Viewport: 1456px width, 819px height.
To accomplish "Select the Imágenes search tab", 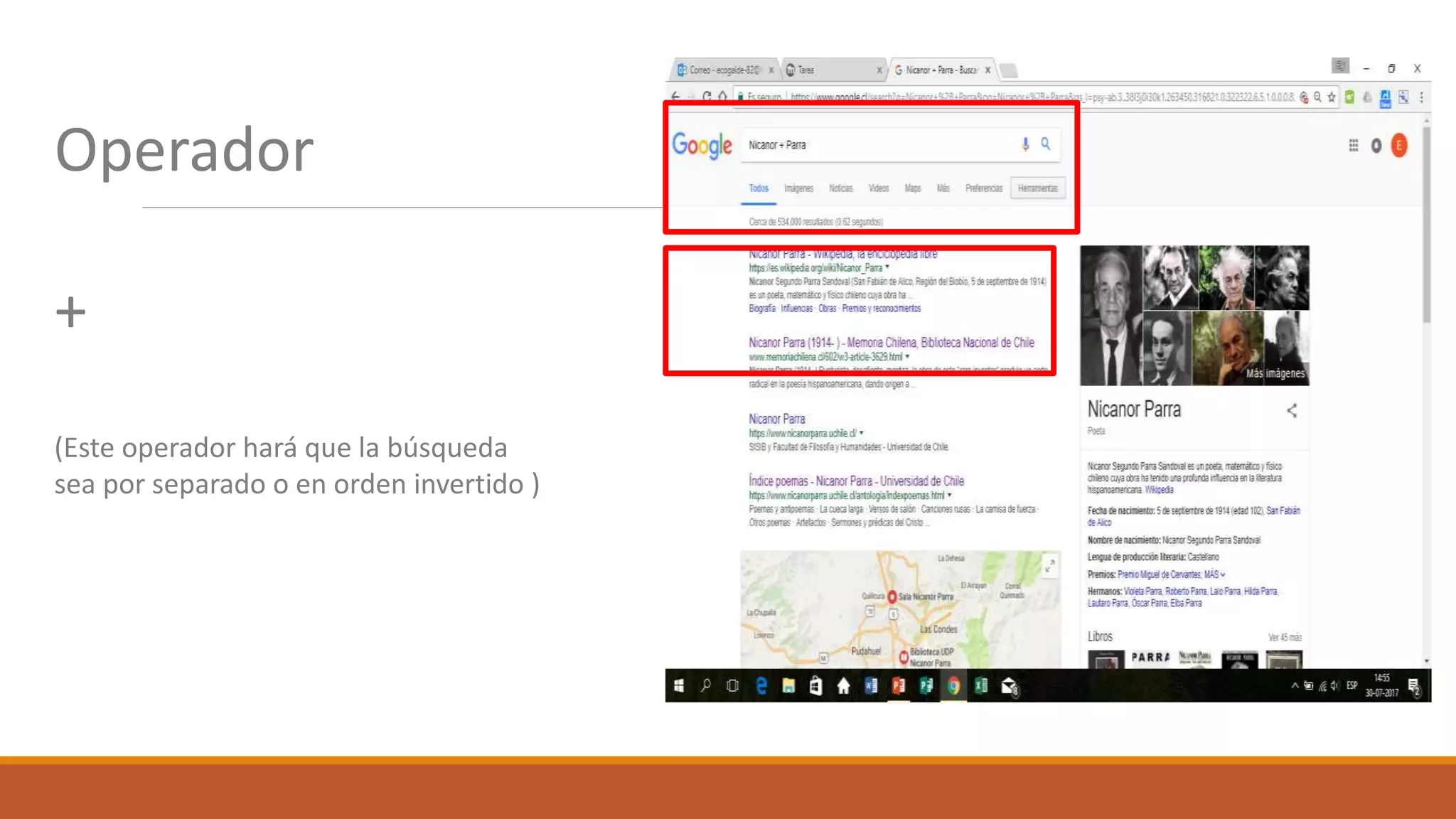I will (798, 188).
